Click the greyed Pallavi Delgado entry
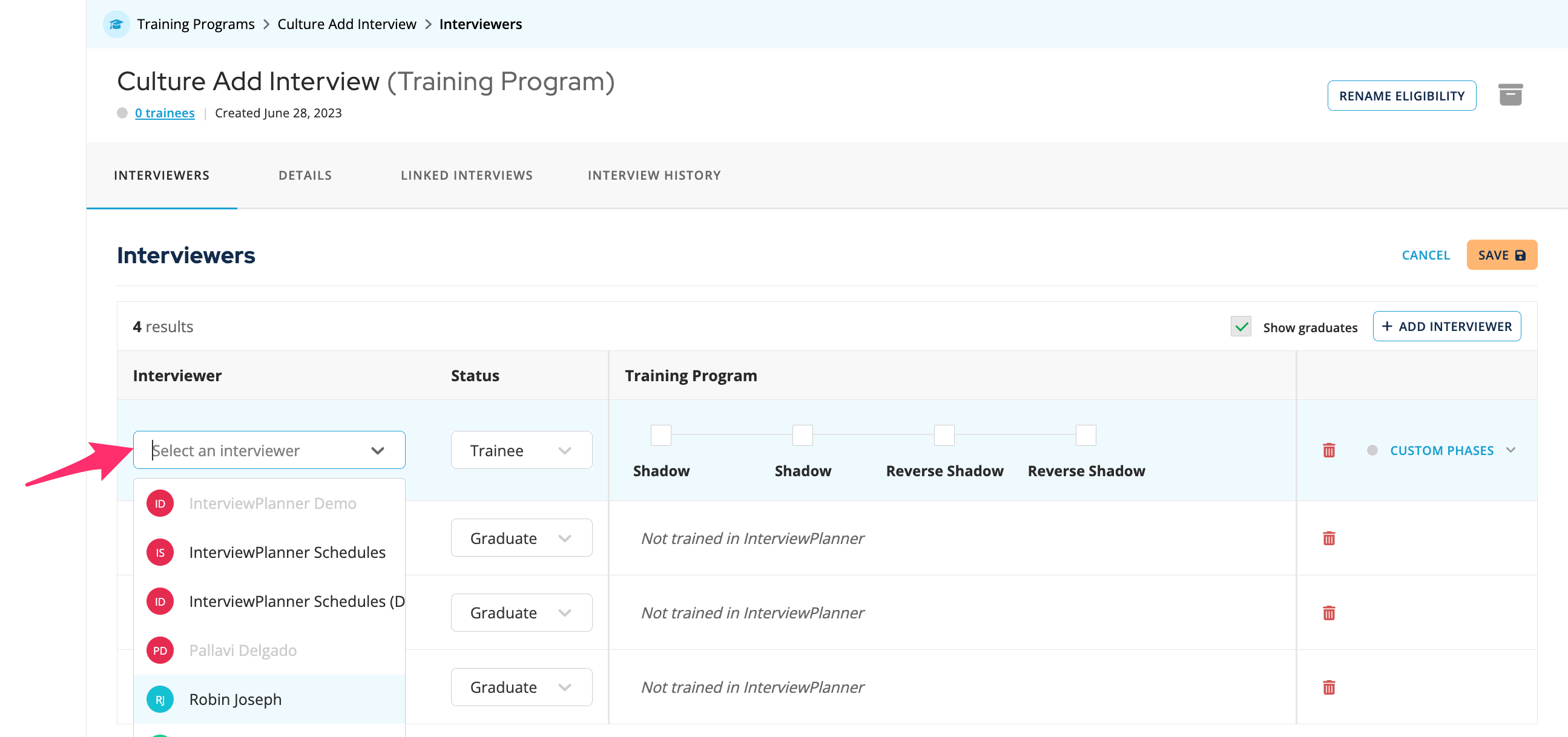The height and width of the screenshot is (737, 1568). click(x=269, y=650)
